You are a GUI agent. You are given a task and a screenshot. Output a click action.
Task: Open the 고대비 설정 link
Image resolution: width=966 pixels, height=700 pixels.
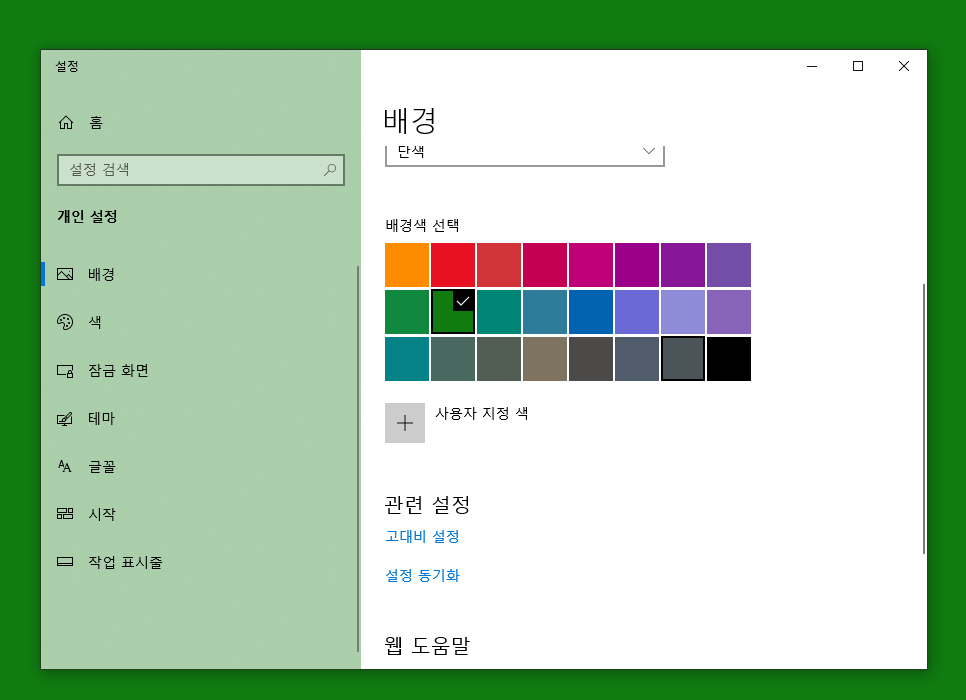point(423,536)
